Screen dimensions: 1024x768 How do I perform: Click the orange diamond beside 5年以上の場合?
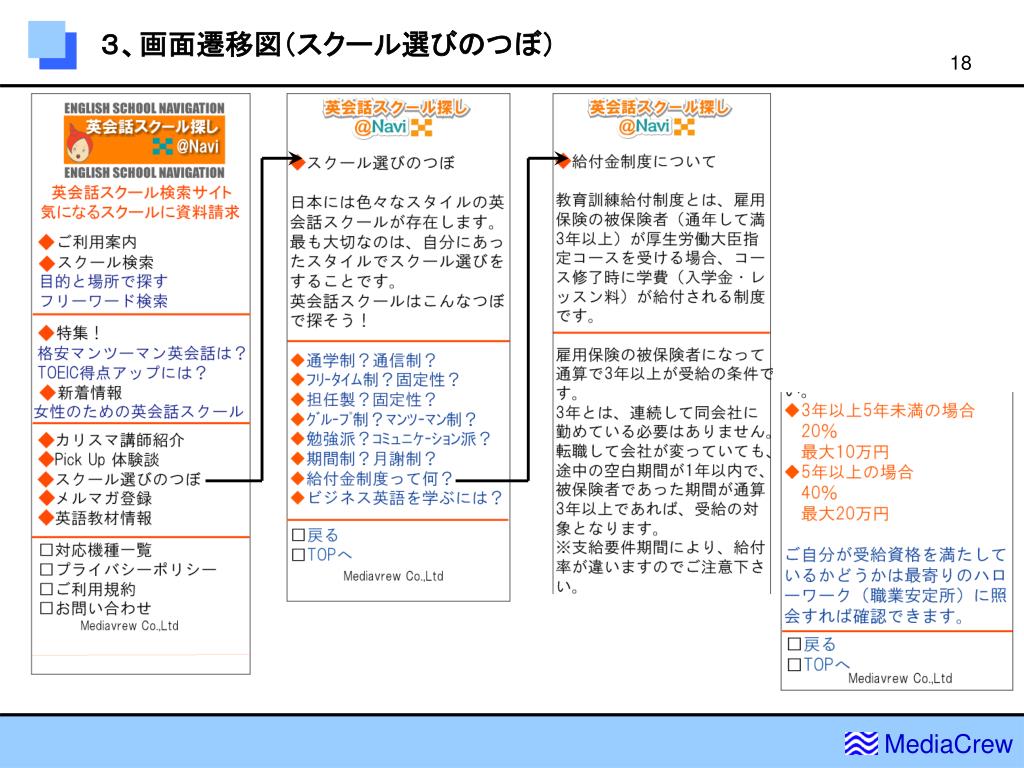792,472
